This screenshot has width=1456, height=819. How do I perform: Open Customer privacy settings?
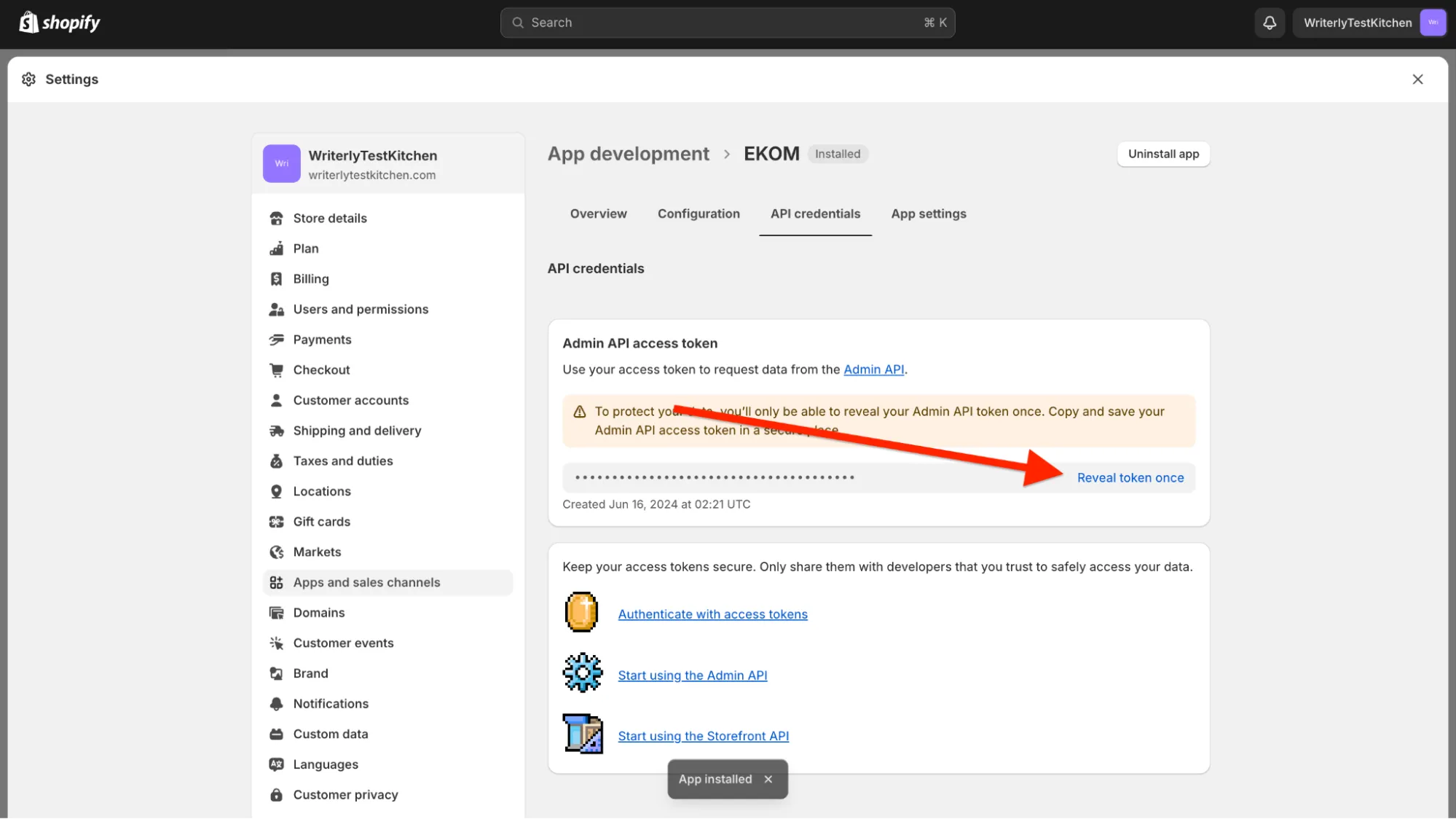pos(387,796)
